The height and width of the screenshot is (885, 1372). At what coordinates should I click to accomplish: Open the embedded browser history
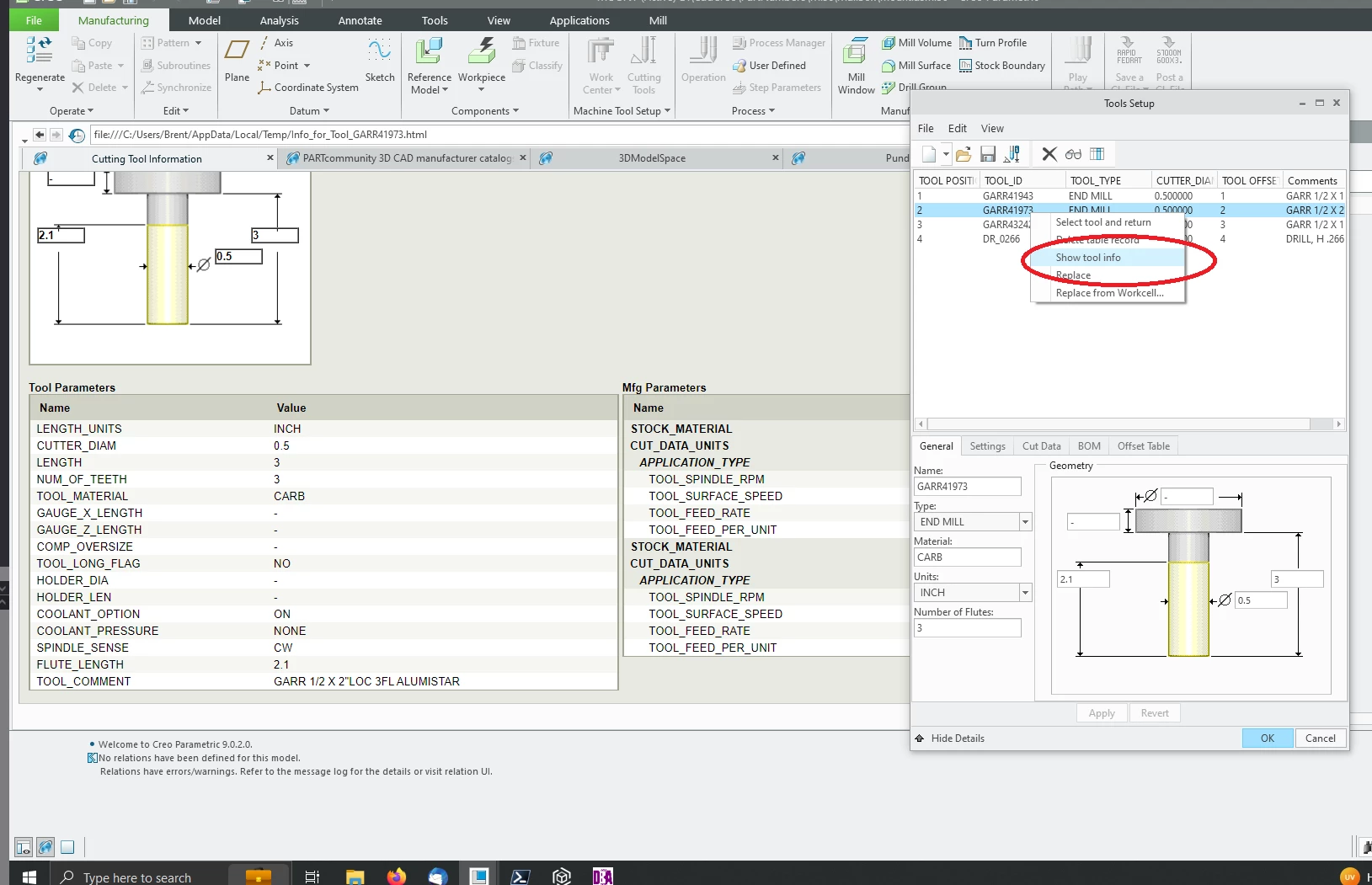[x=77, y=135]
